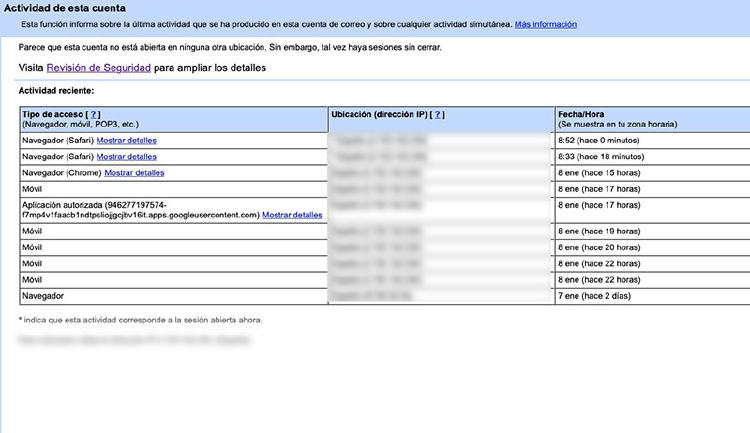The width and height of the screenshot is (750, 433).
Task: Click the 'Navegador' entry in the last row
Action: [43, 296]
